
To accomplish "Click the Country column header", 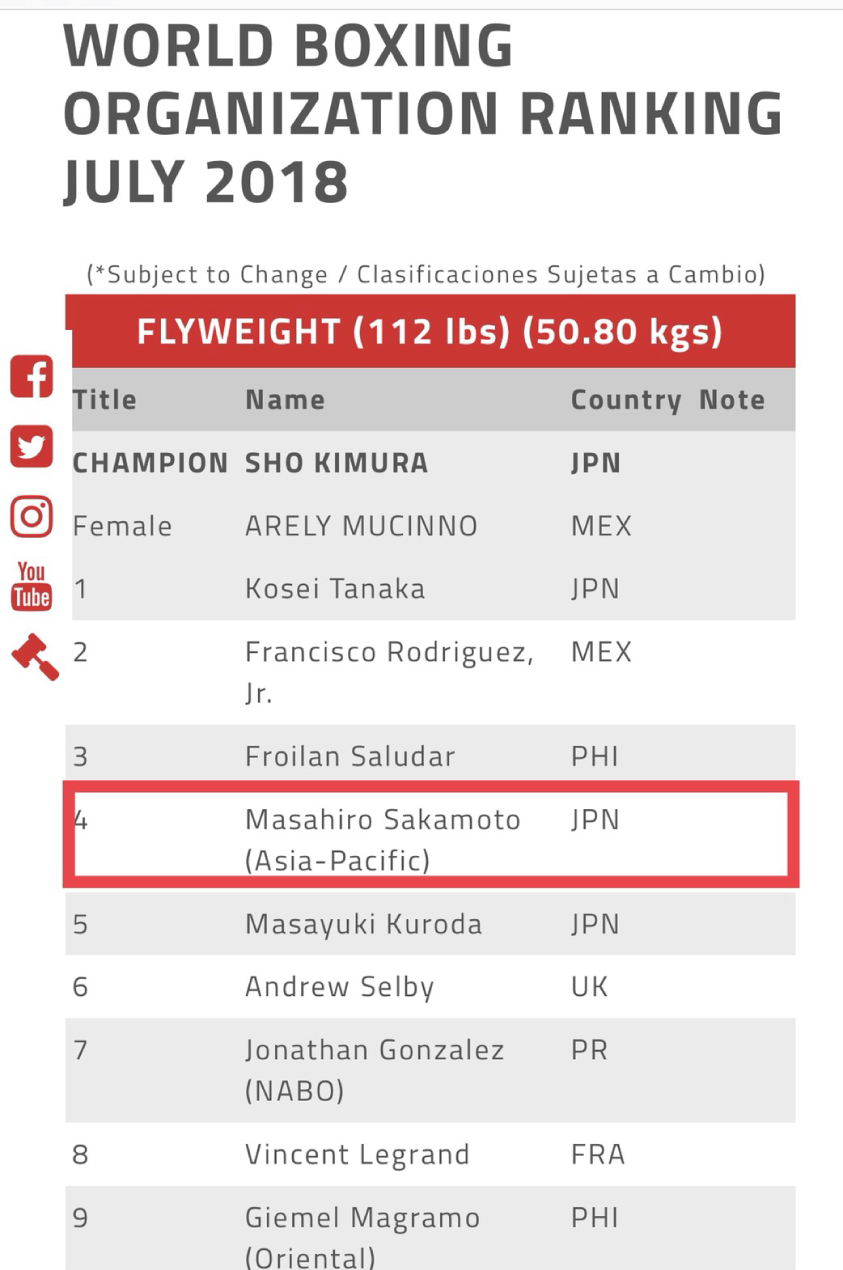I will (626, 400).
